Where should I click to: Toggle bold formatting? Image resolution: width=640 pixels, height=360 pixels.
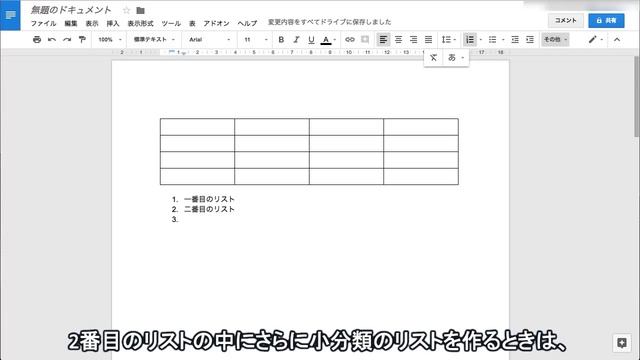pos(281,40)
